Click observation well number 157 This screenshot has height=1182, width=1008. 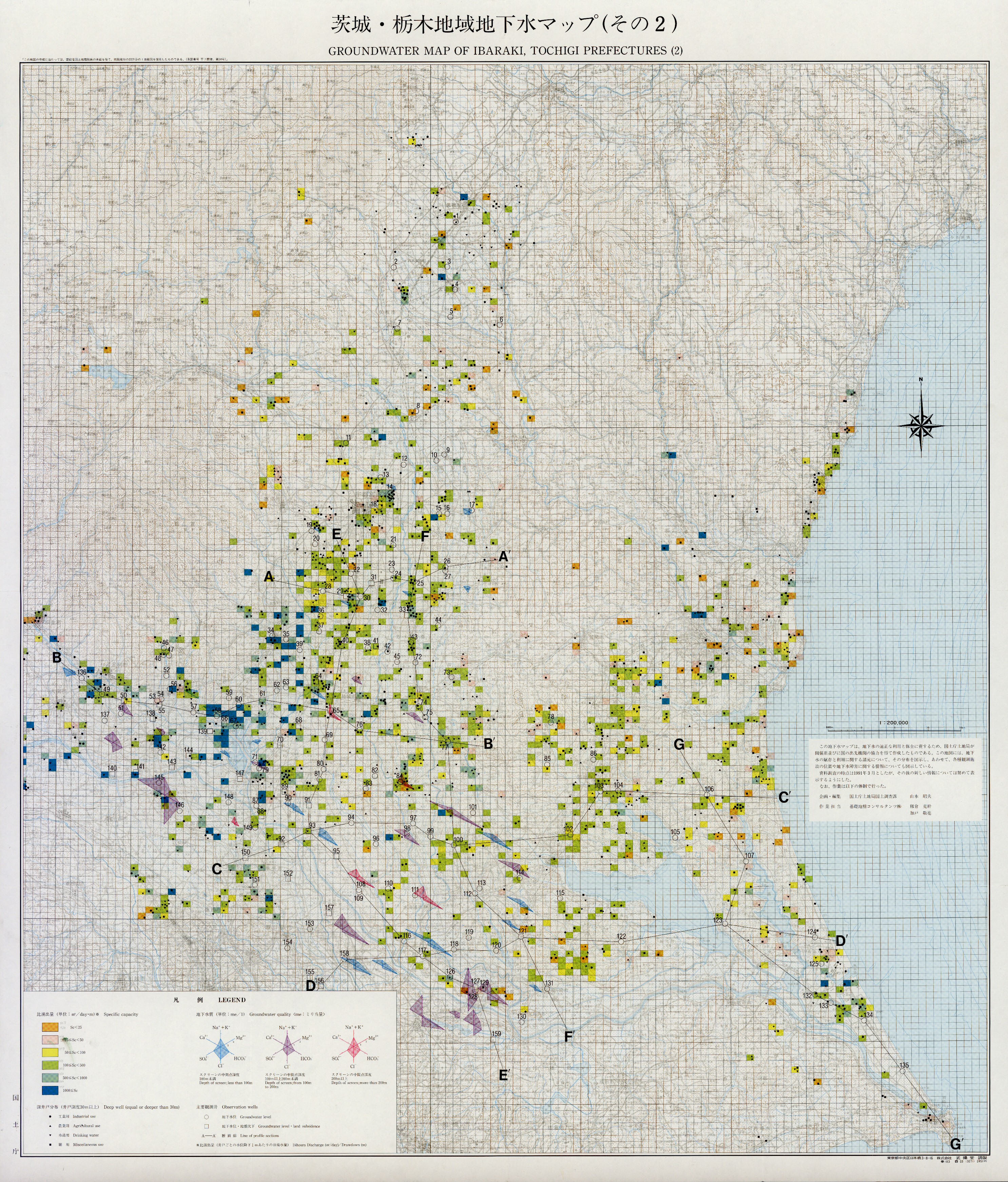click(x=329, y=908)
